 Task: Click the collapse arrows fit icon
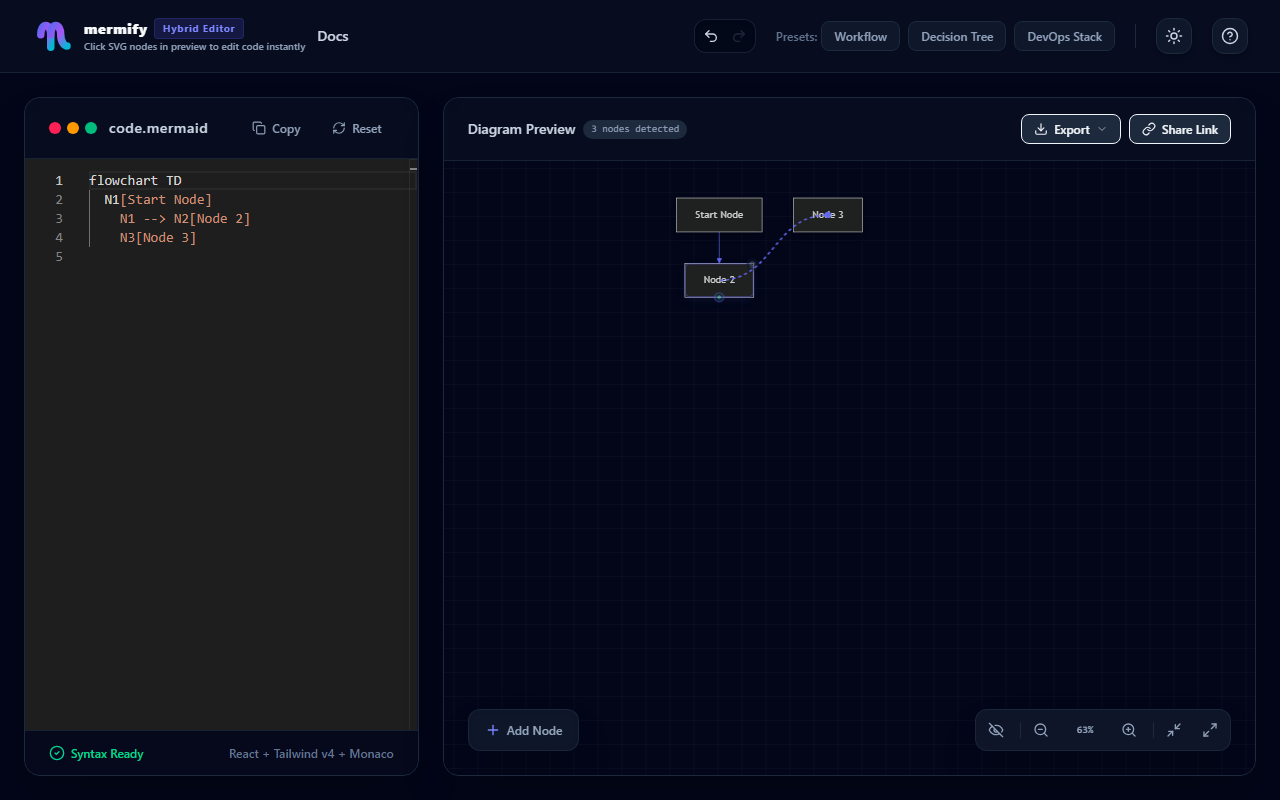point(1174,730)
